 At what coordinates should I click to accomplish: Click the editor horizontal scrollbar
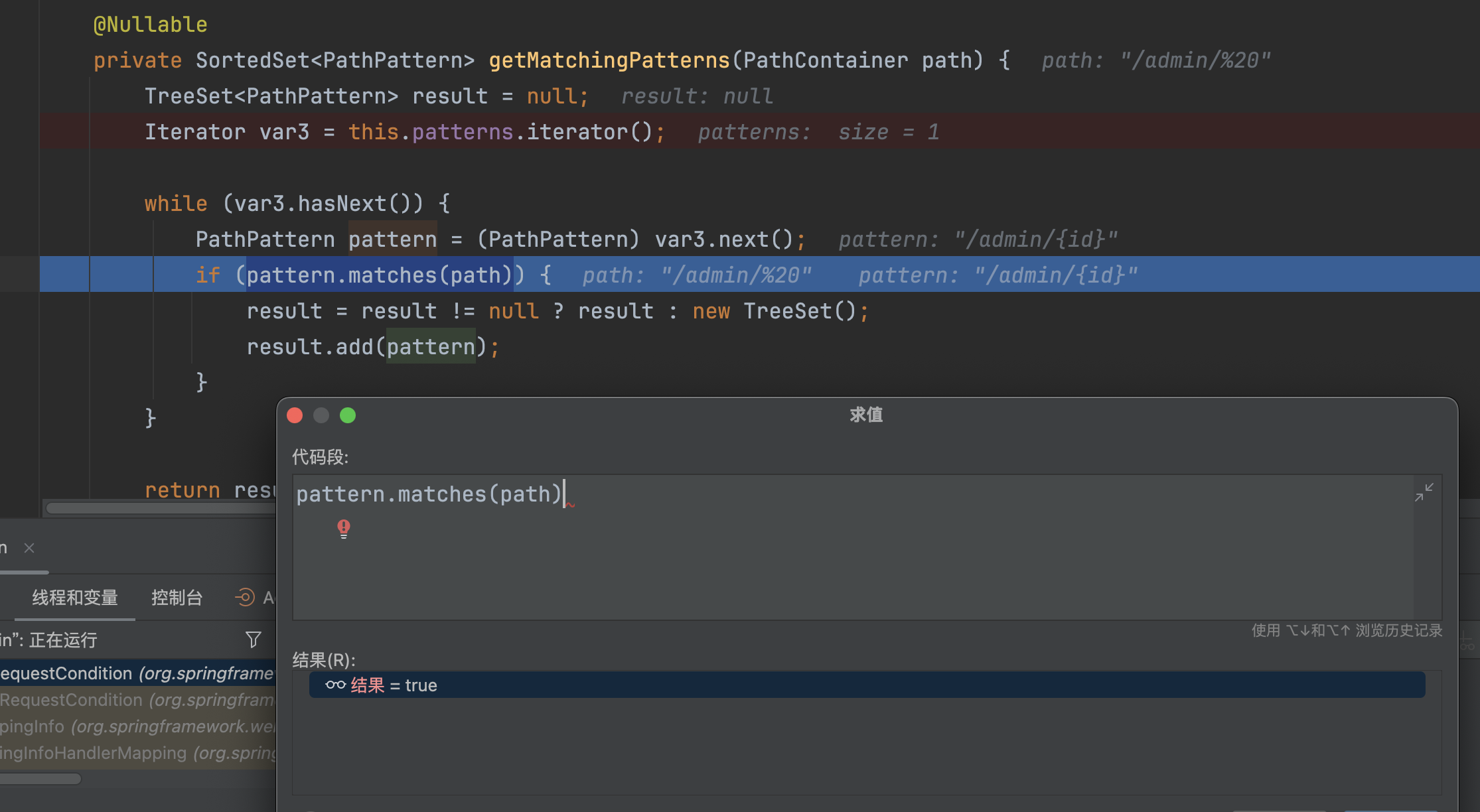(x=159, y=508)
